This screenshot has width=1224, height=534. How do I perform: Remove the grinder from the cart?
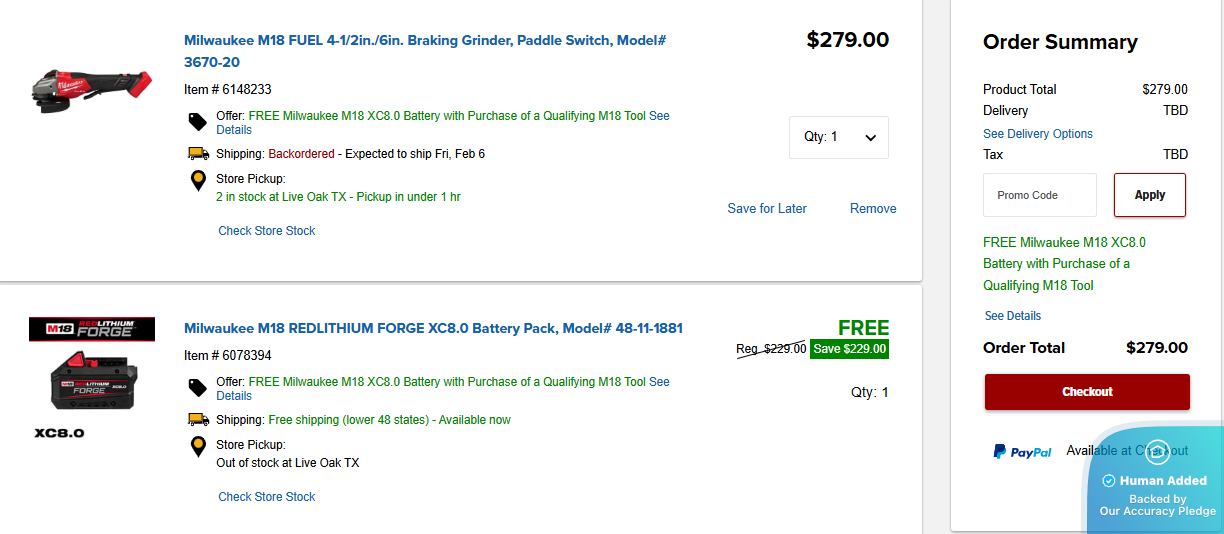coord(873,209)
